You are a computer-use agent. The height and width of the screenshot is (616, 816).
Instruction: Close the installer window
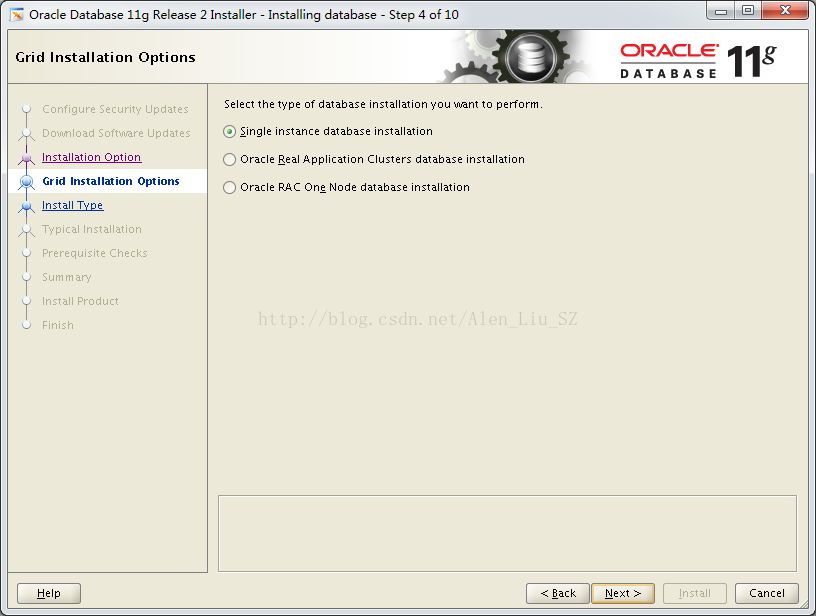coord(786,11)
